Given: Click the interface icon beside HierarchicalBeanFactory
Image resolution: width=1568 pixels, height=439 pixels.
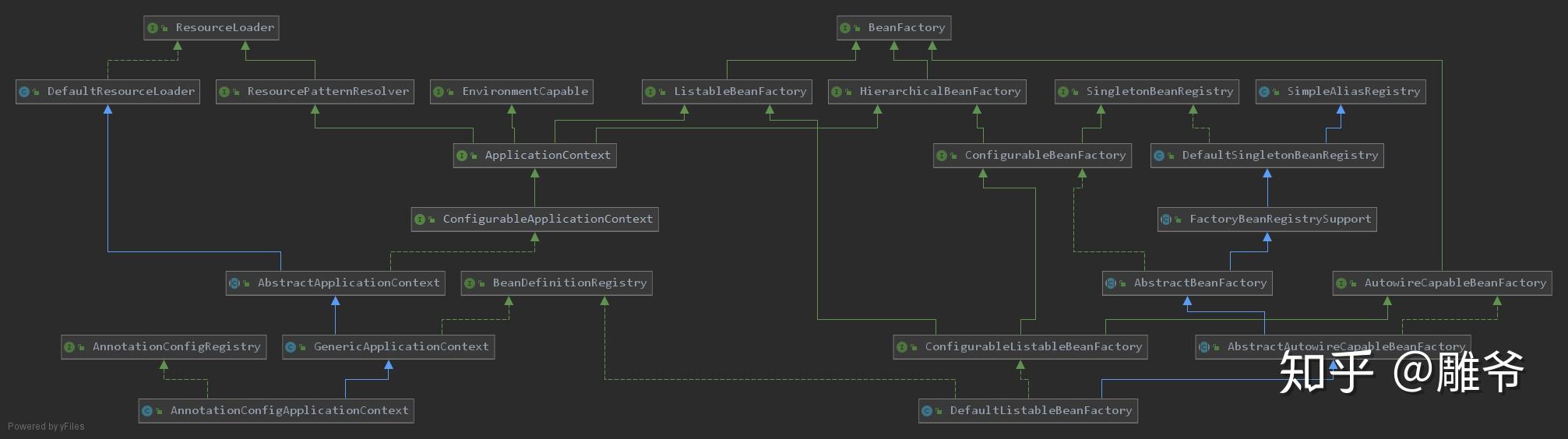Looking at the screenshot, I should pos(837,92).
